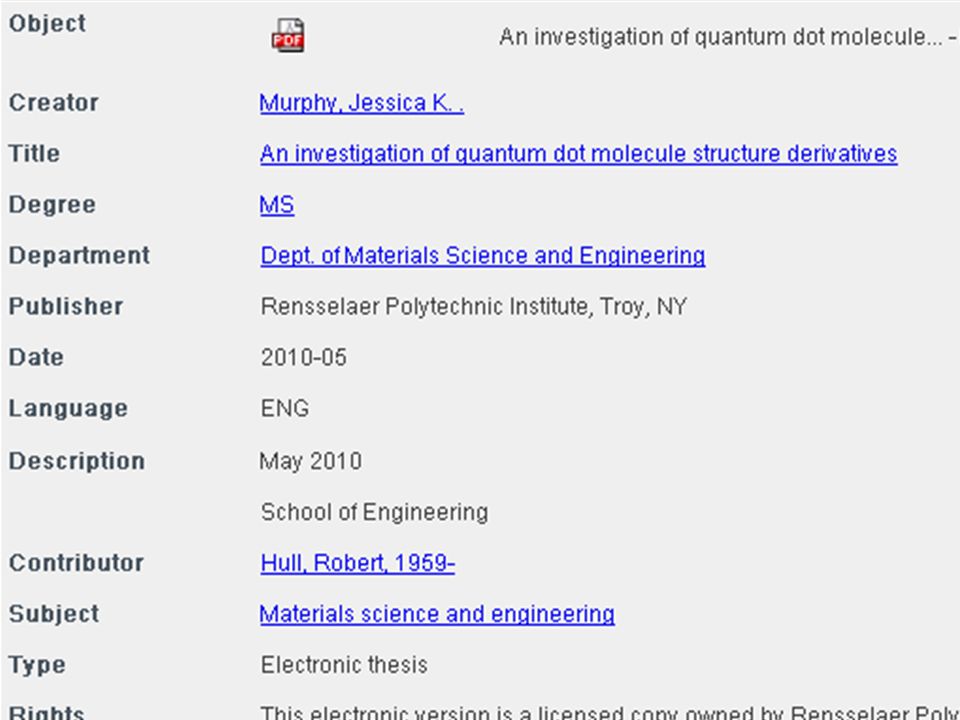This screenshot has width=960, height=720.
Task: Follow the MS degree link
Action: [x=277, y=204]
